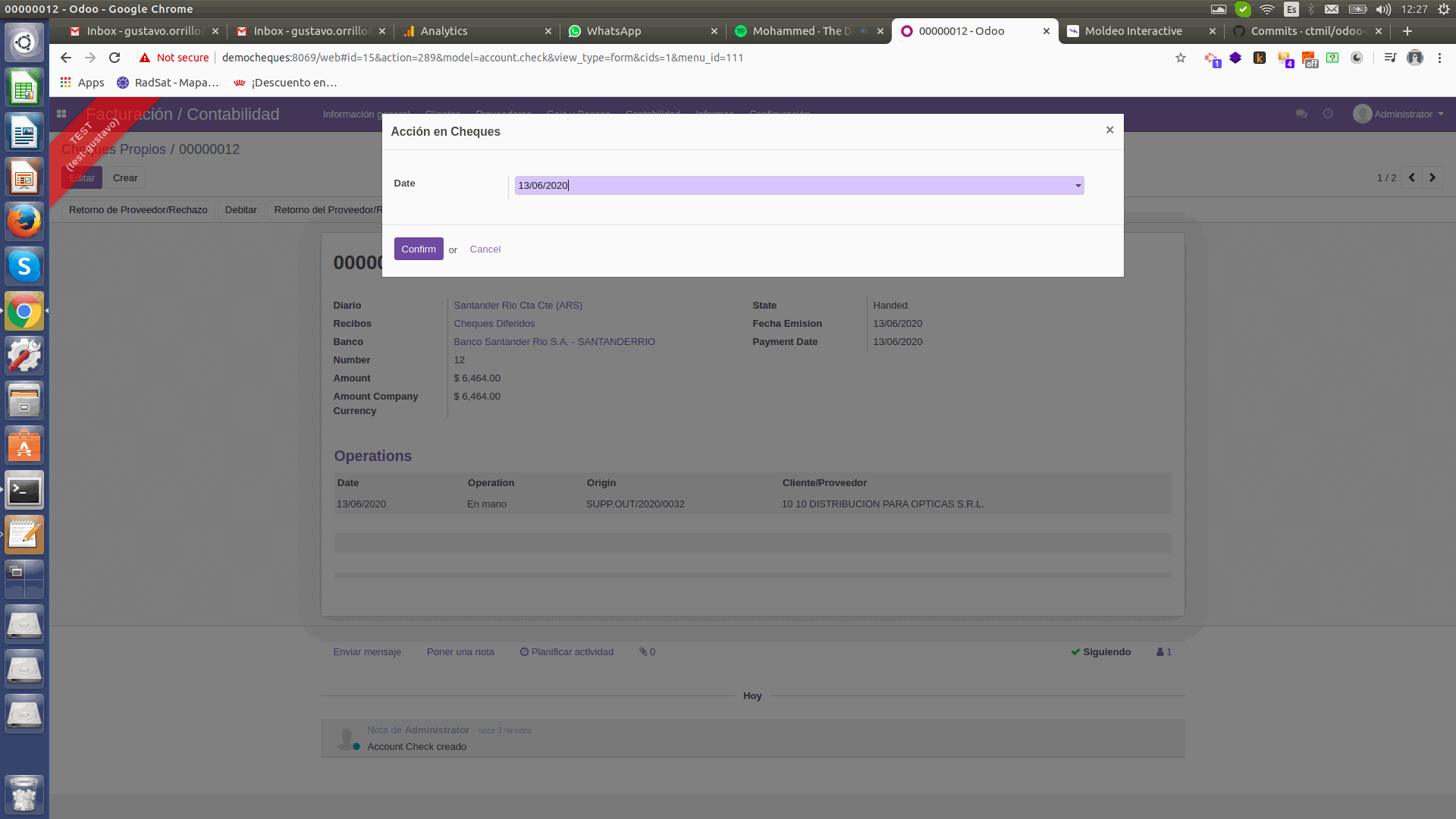Screen dimensions: 1456x819
Task: Cancel the Acción en Cheques dialog
Action: pyautogui.click(x=485, y=249)
